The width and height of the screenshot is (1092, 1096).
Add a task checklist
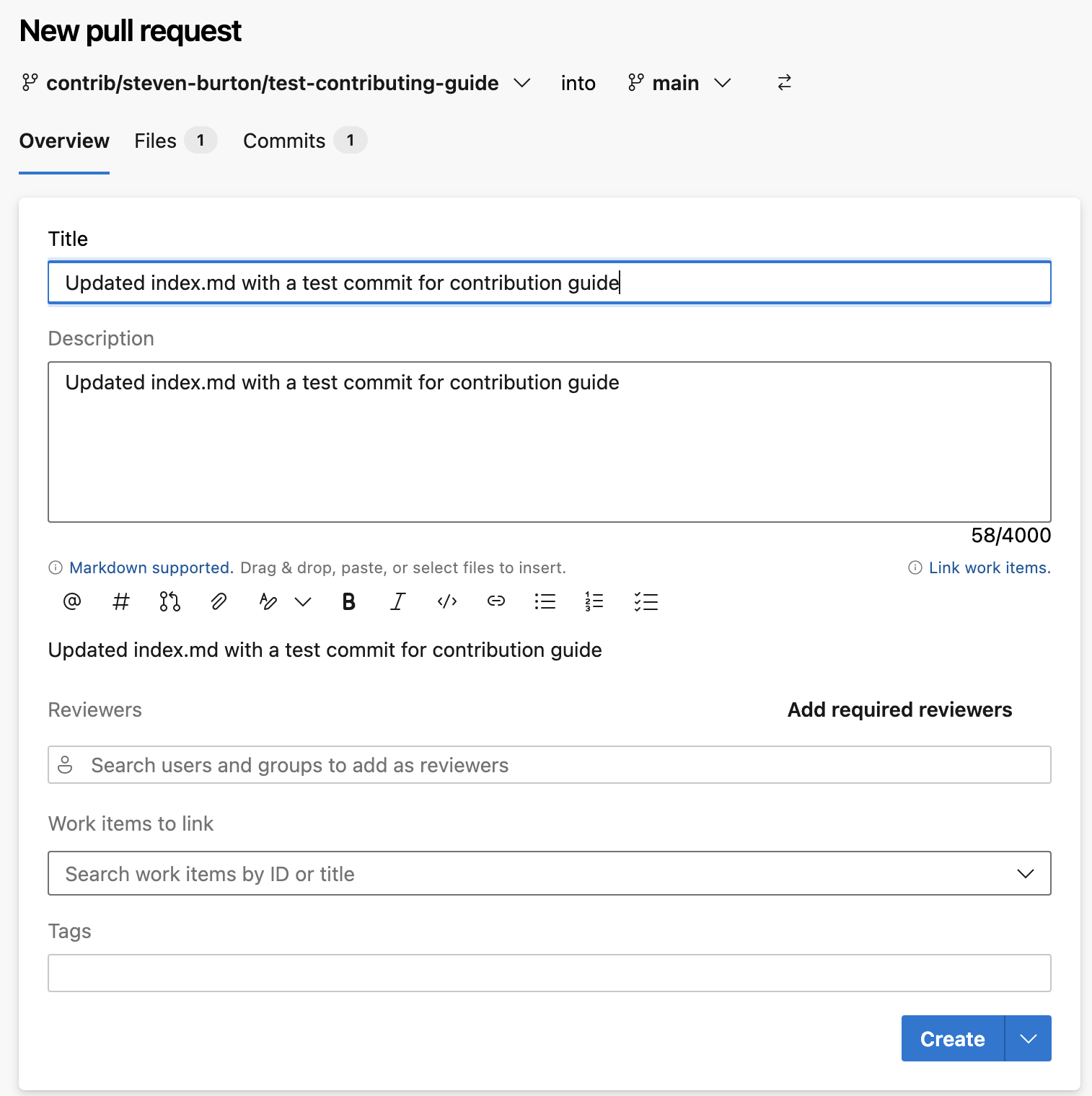coord(646,601)
